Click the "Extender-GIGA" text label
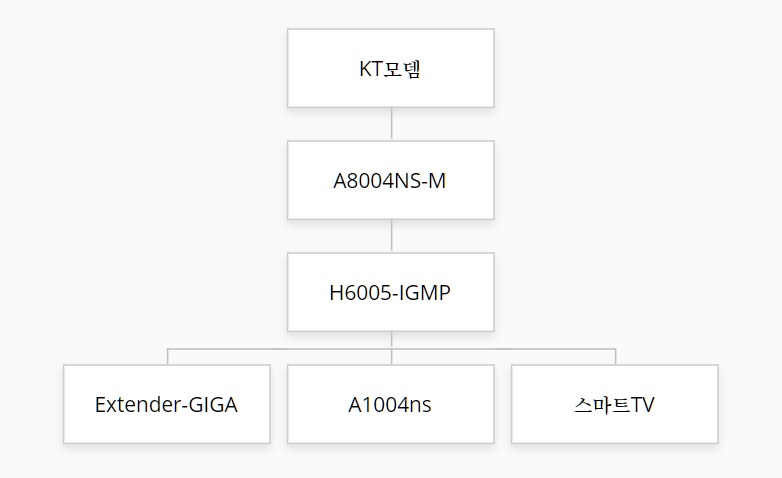The height and width of the screenshot is (478, 782). (166, 405)
